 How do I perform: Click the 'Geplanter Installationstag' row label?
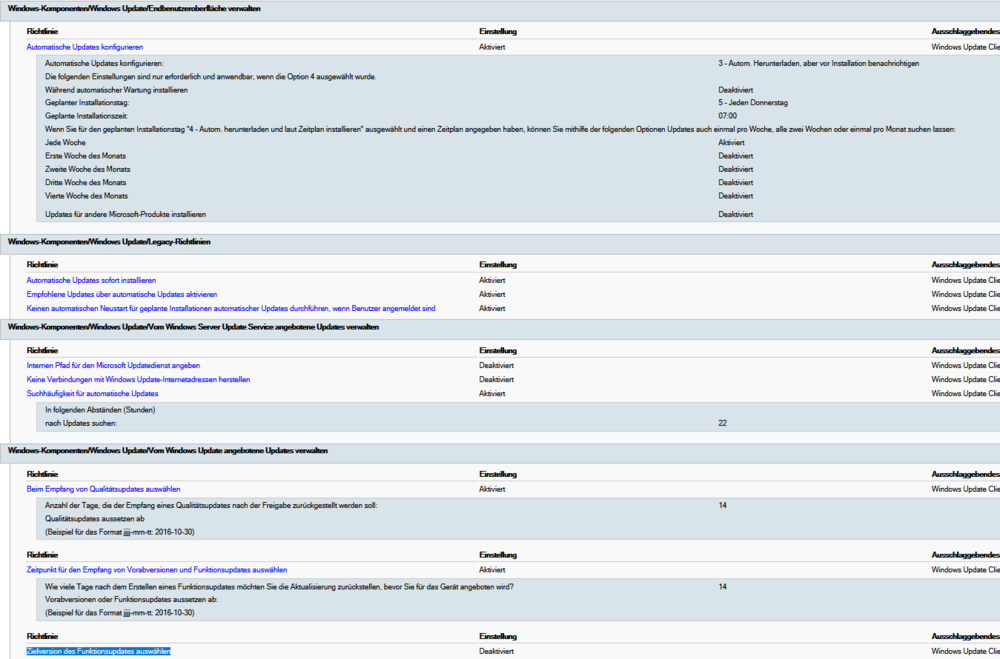(x=87, y=103)
